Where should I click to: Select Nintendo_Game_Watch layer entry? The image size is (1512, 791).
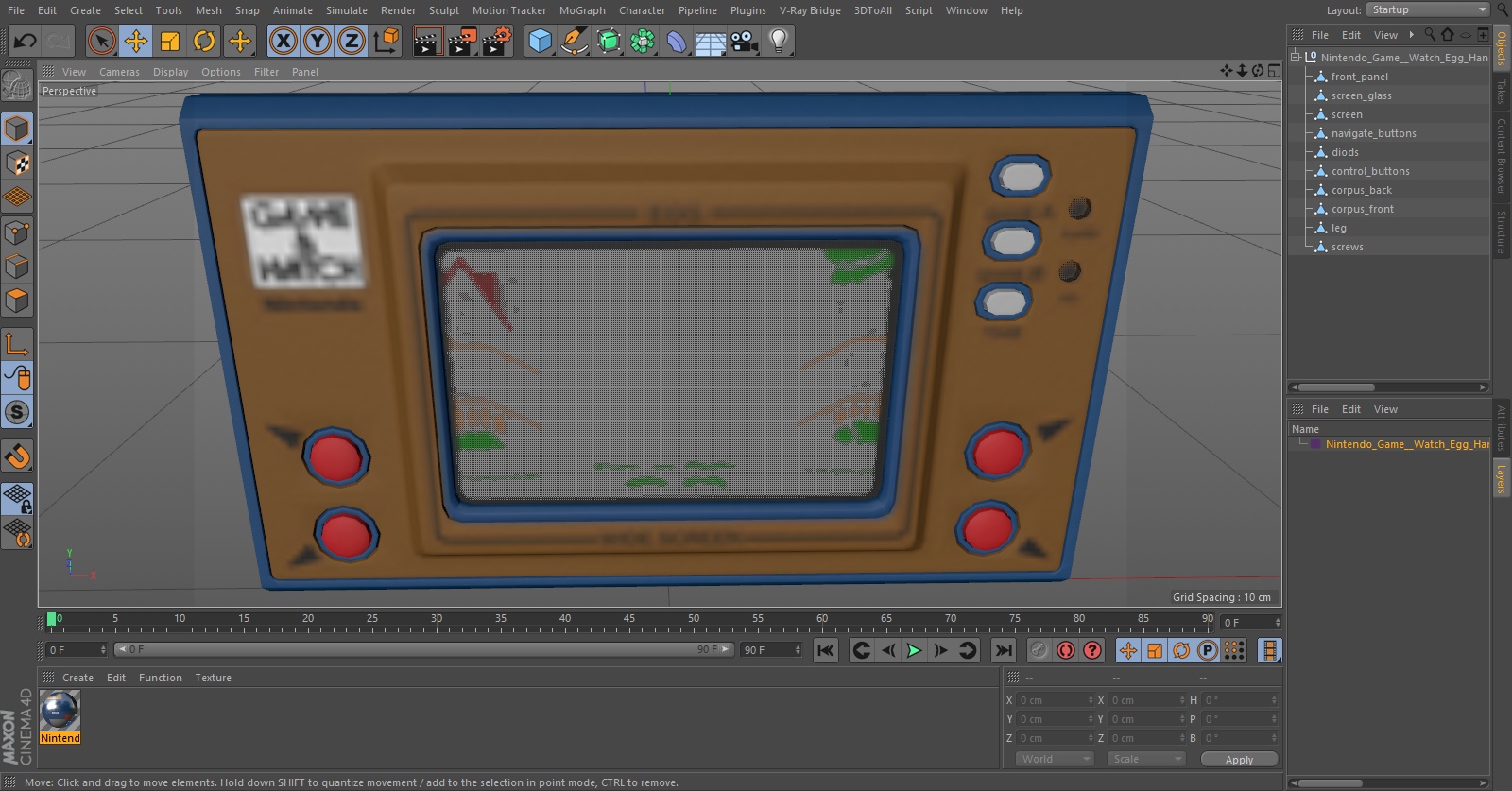1405,444
